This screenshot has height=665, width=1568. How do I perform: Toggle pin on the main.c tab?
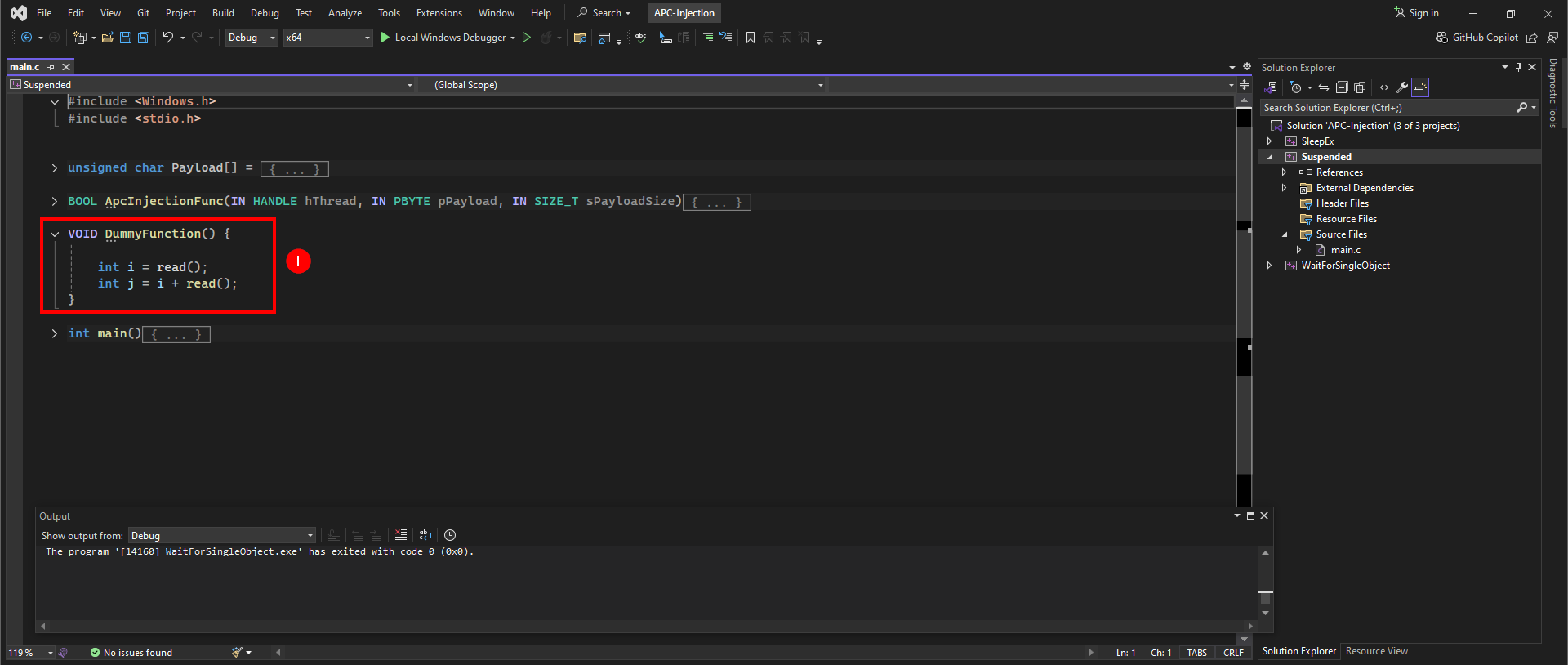tap(51, 67)
